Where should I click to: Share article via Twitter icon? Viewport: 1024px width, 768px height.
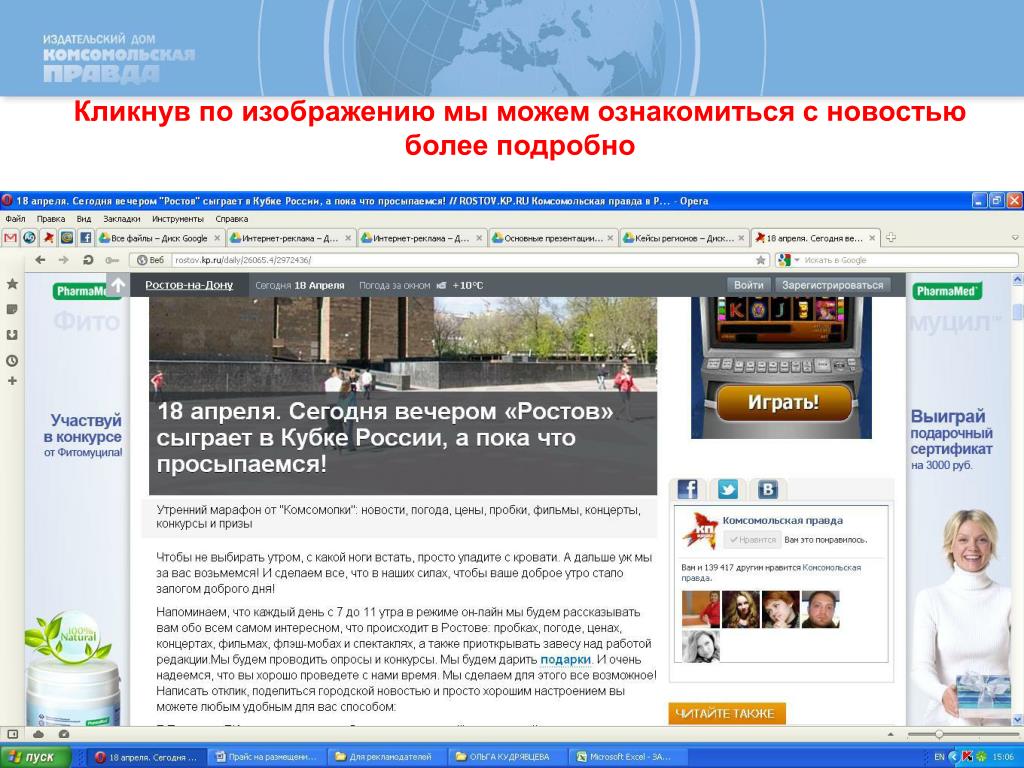[727, 488]
